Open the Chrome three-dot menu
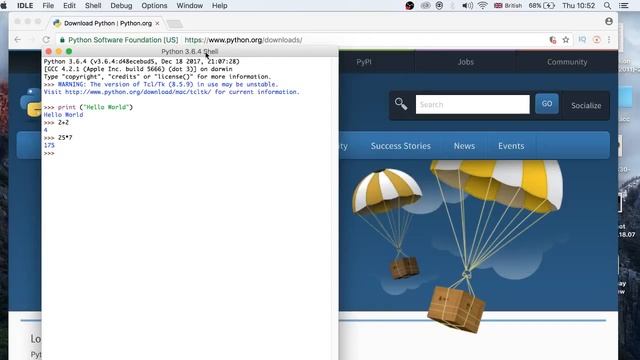 [x=609, y=40]
